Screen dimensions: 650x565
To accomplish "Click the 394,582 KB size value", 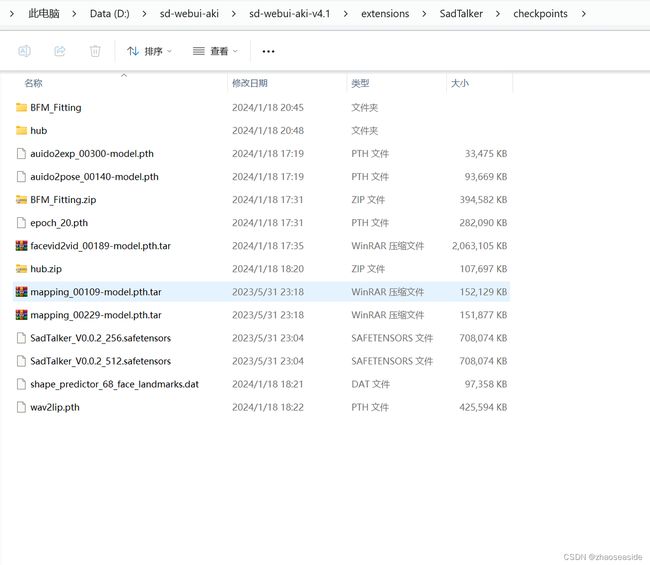I will (483, 200).
